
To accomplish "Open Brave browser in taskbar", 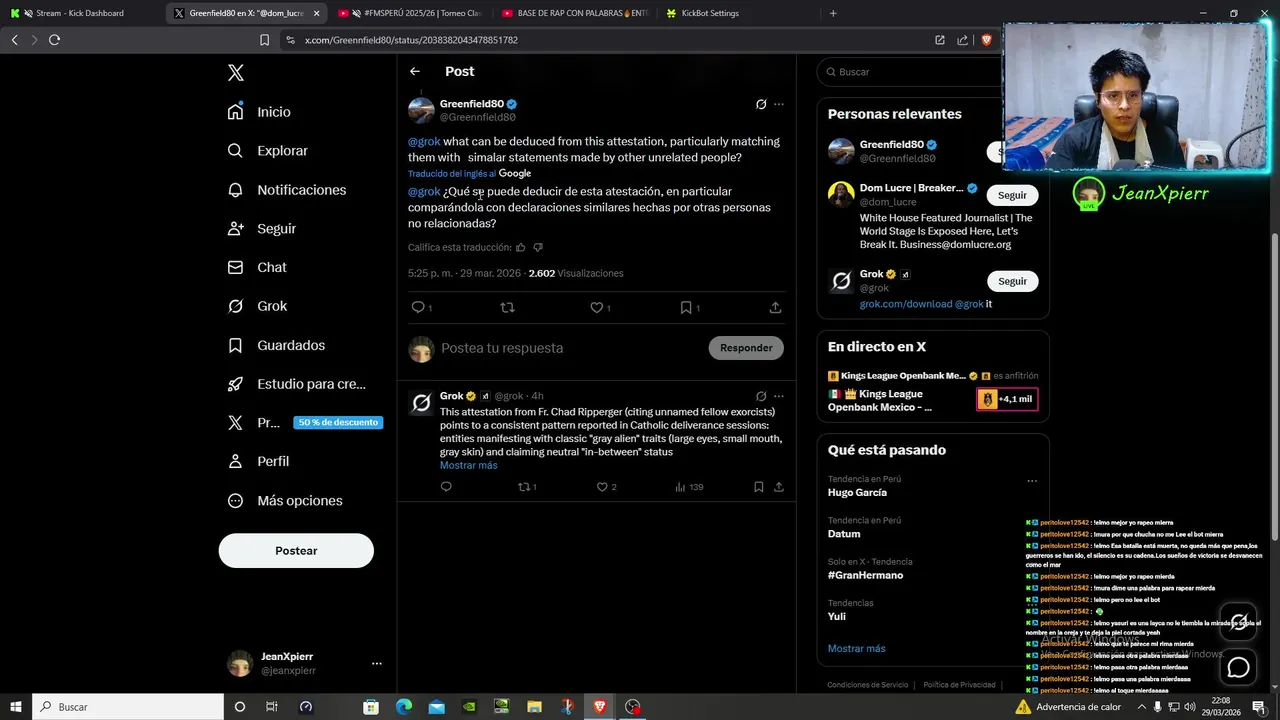I will click(600, 707).
